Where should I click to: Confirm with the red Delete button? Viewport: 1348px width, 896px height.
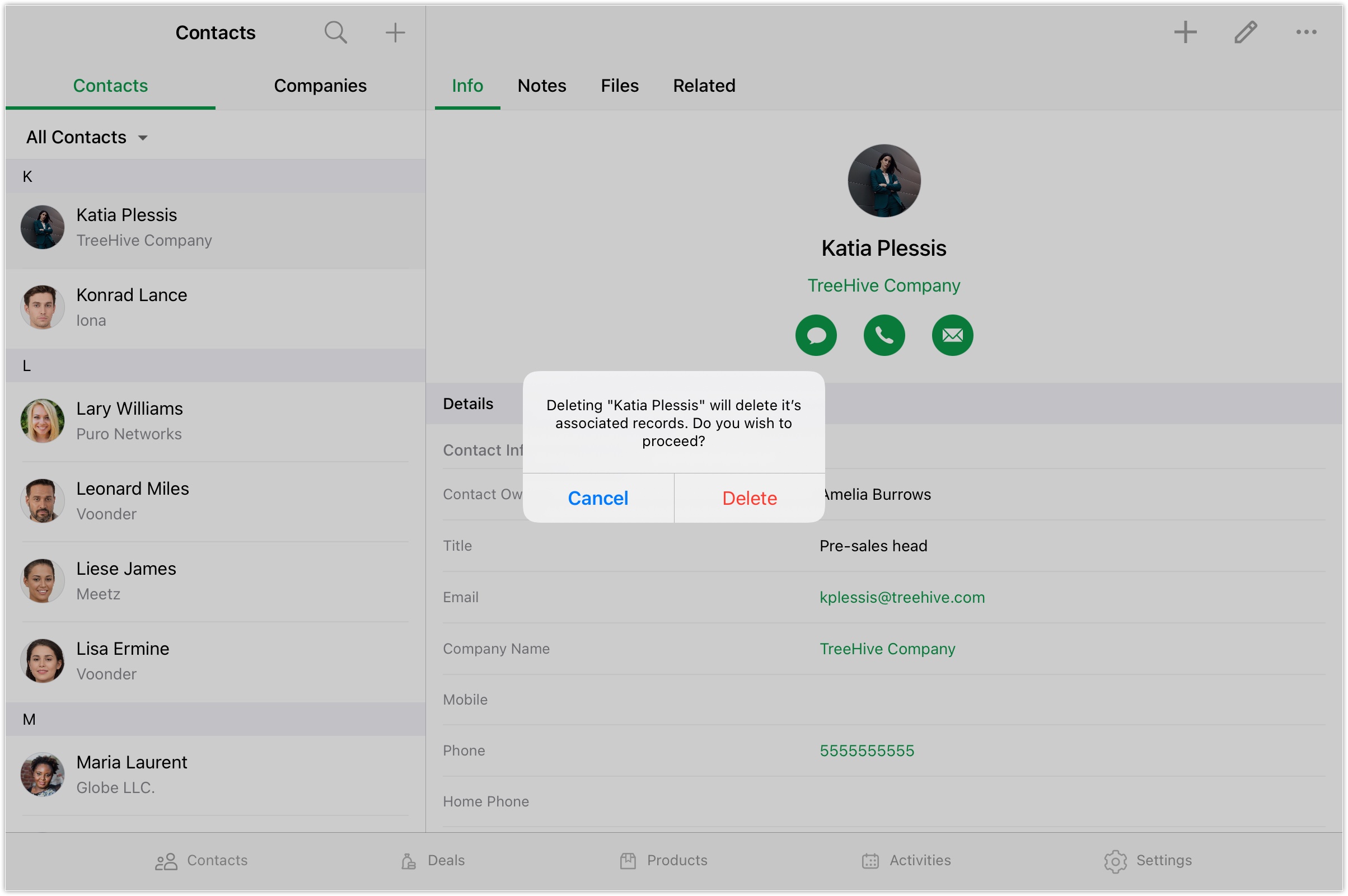(749, 498)
